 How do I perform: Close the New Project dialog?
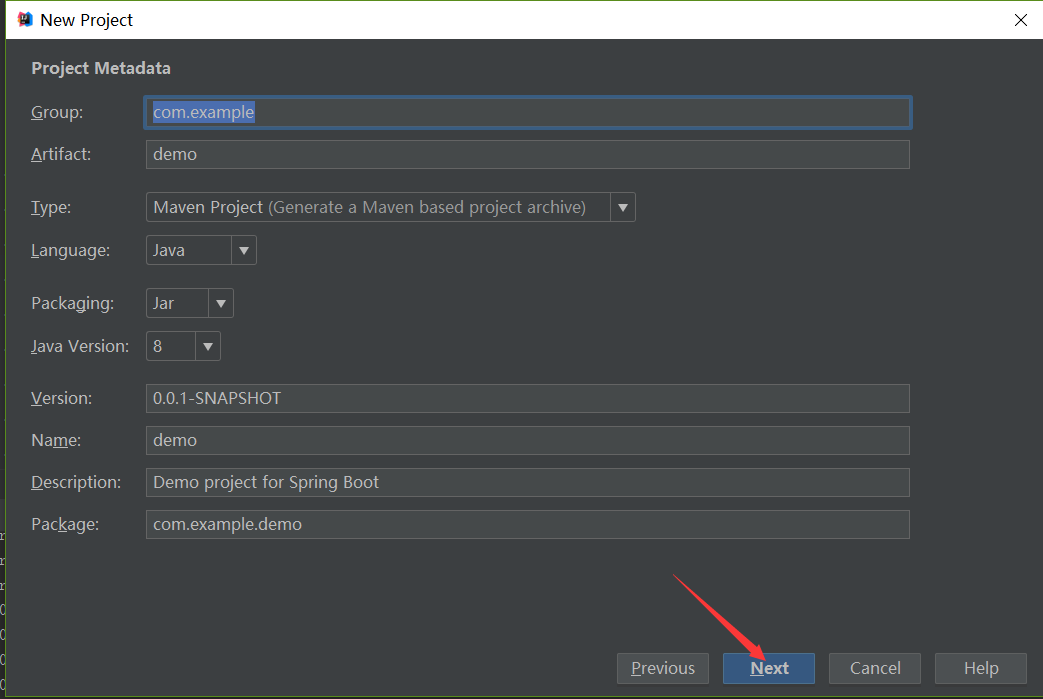[1020, 20]
